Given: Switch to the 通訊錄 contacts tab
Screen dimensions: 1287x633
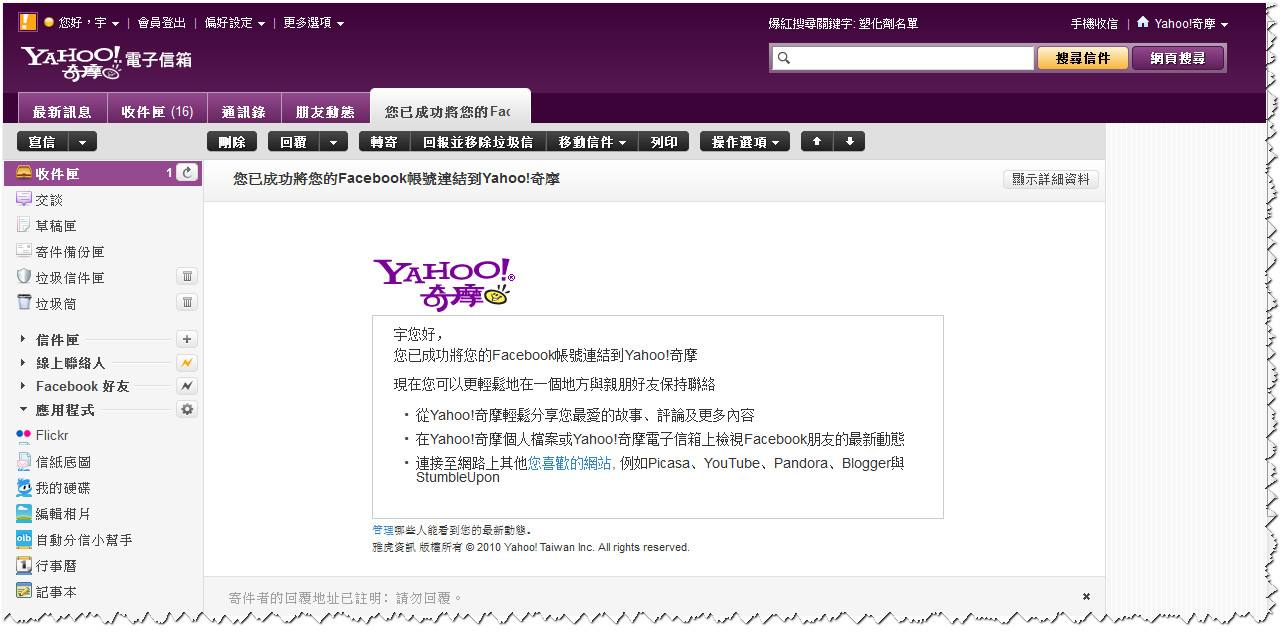Looking at the screenshot, I should click(244, 110).
